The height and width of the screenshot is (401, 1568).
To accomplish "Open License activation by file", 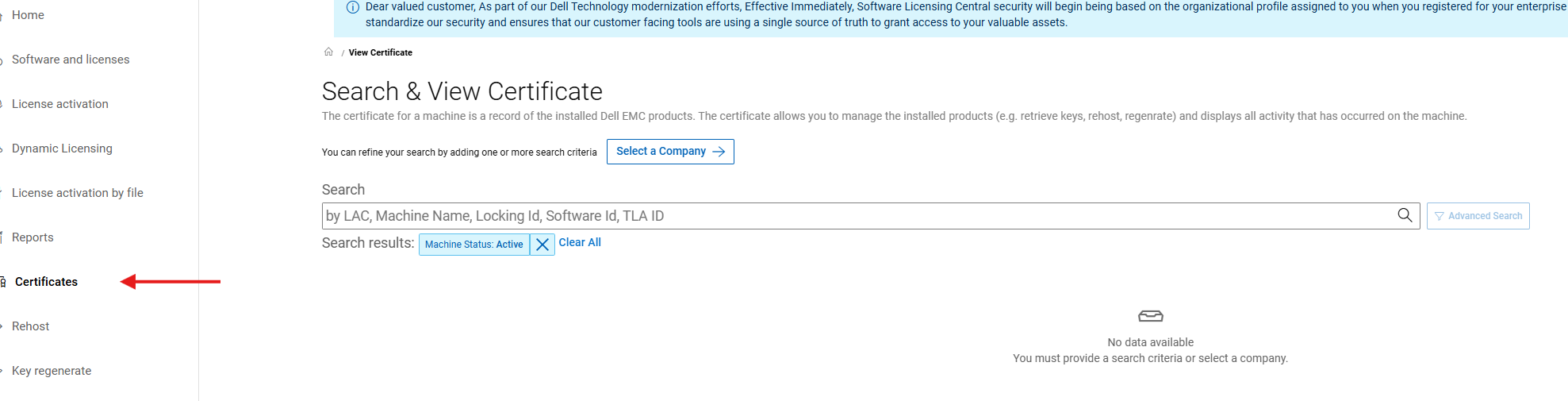I will click(x=78, y=193).
